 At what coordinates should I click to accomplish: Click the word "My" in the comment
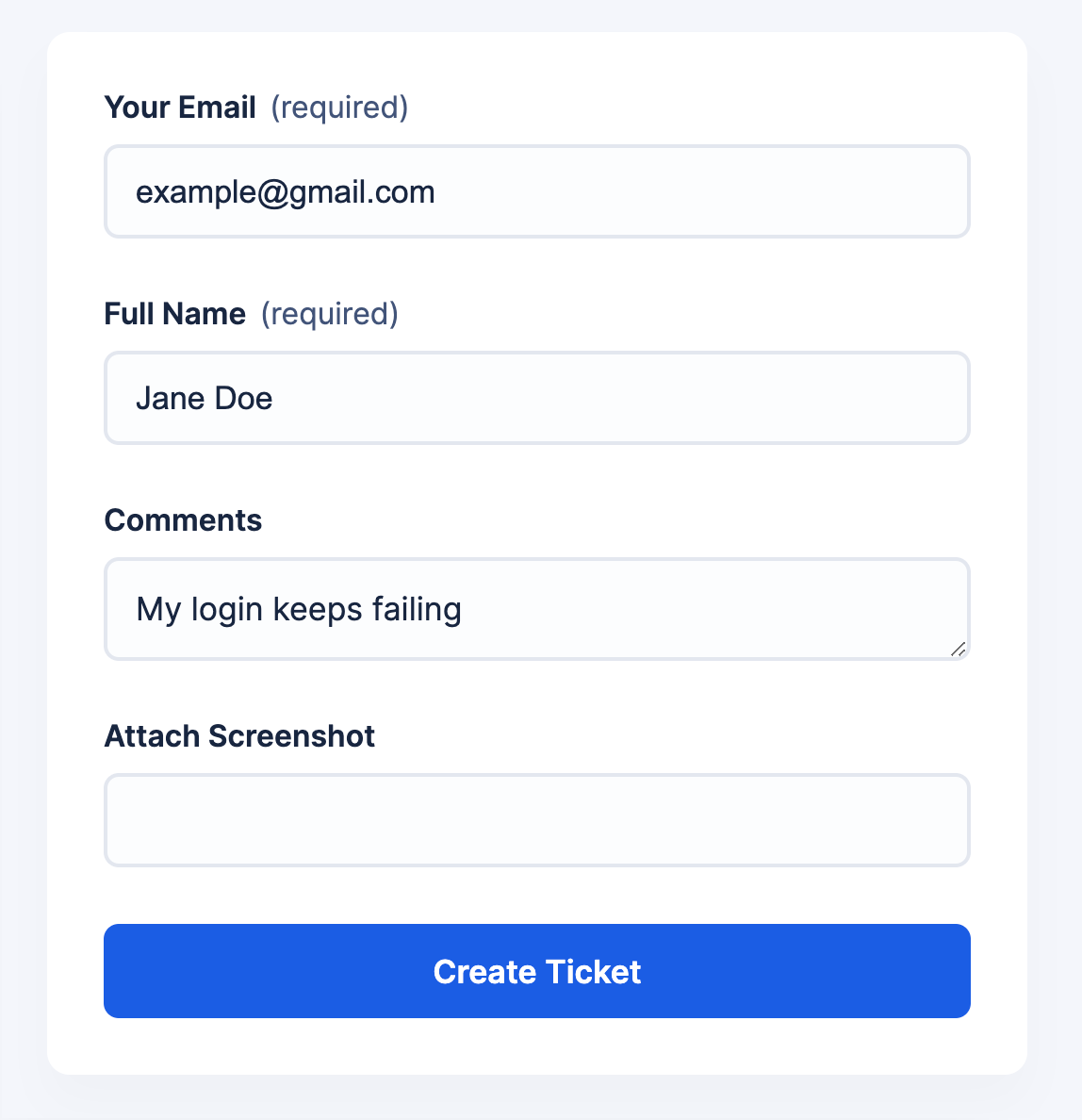[157, 611]
